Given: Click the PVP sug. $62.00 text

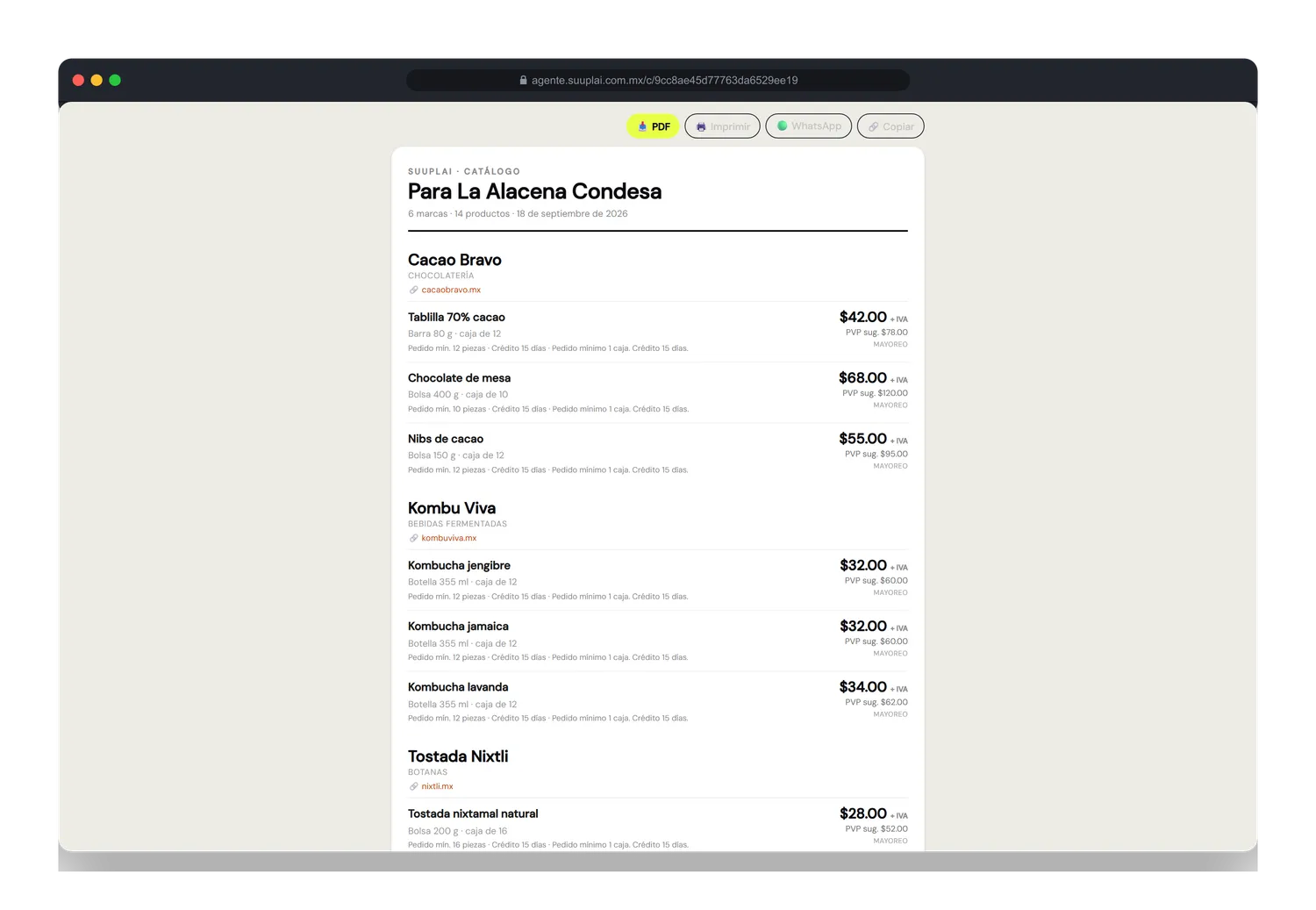Looking at the screenshot, I should [876, 702].
